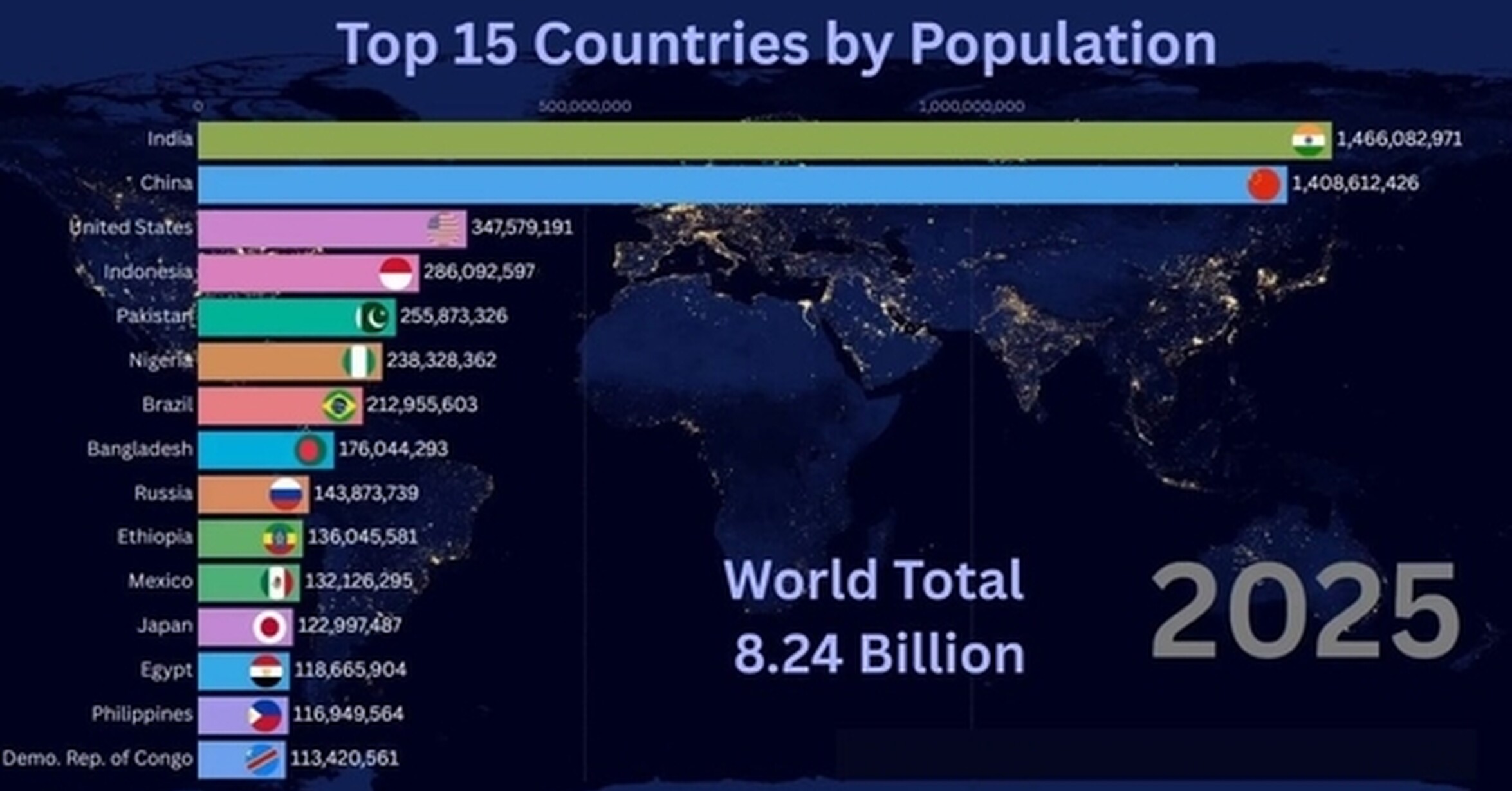
Task: Select the Philippines flag icon
Action: (x=264, y=716)
